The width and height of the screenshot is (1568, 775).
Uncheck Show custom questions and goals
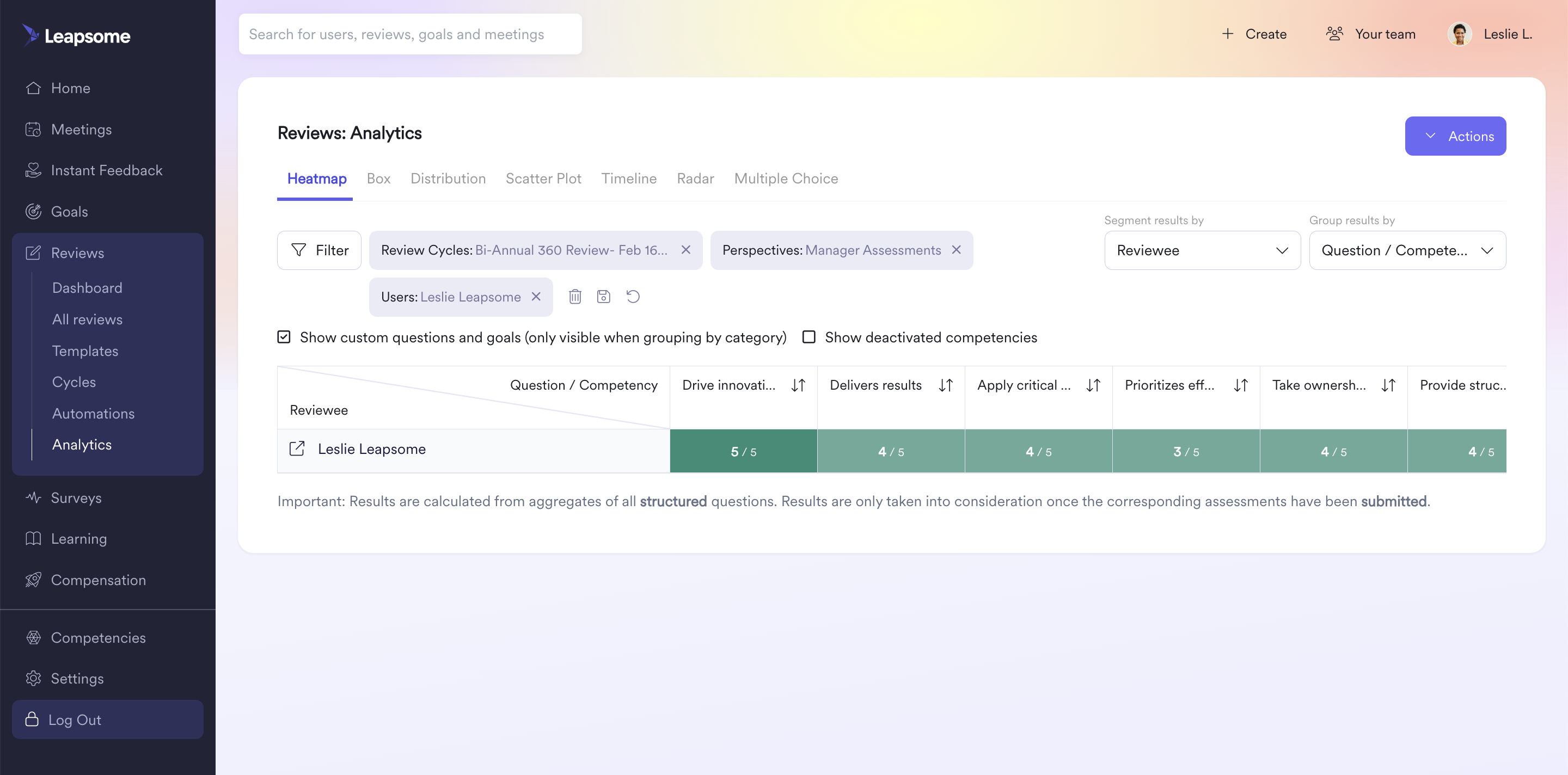(x=284, y=337)
